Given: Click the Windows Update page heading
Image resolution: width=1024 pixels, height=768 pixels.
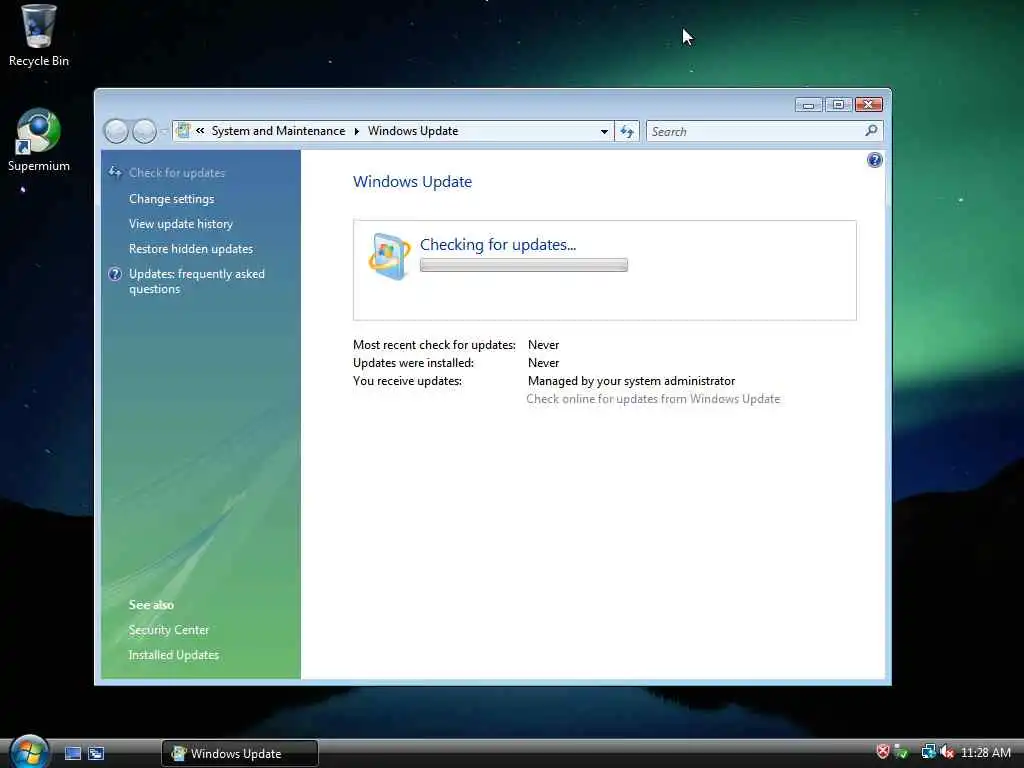Looking at the screenshot, I should (412, 182).
